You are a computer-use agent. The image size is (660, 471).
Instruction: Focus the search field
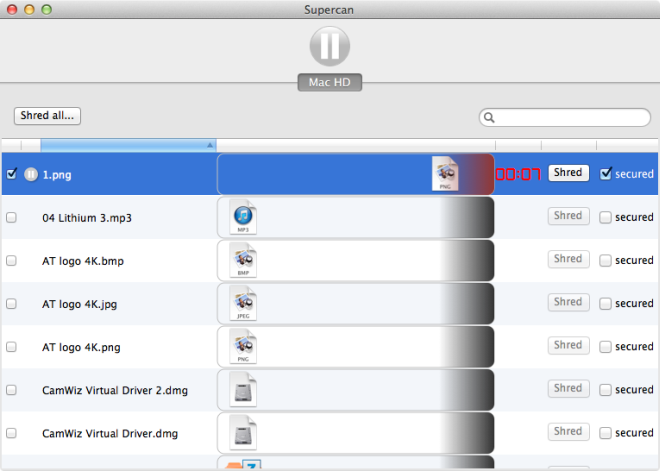[x=565, y=117]
